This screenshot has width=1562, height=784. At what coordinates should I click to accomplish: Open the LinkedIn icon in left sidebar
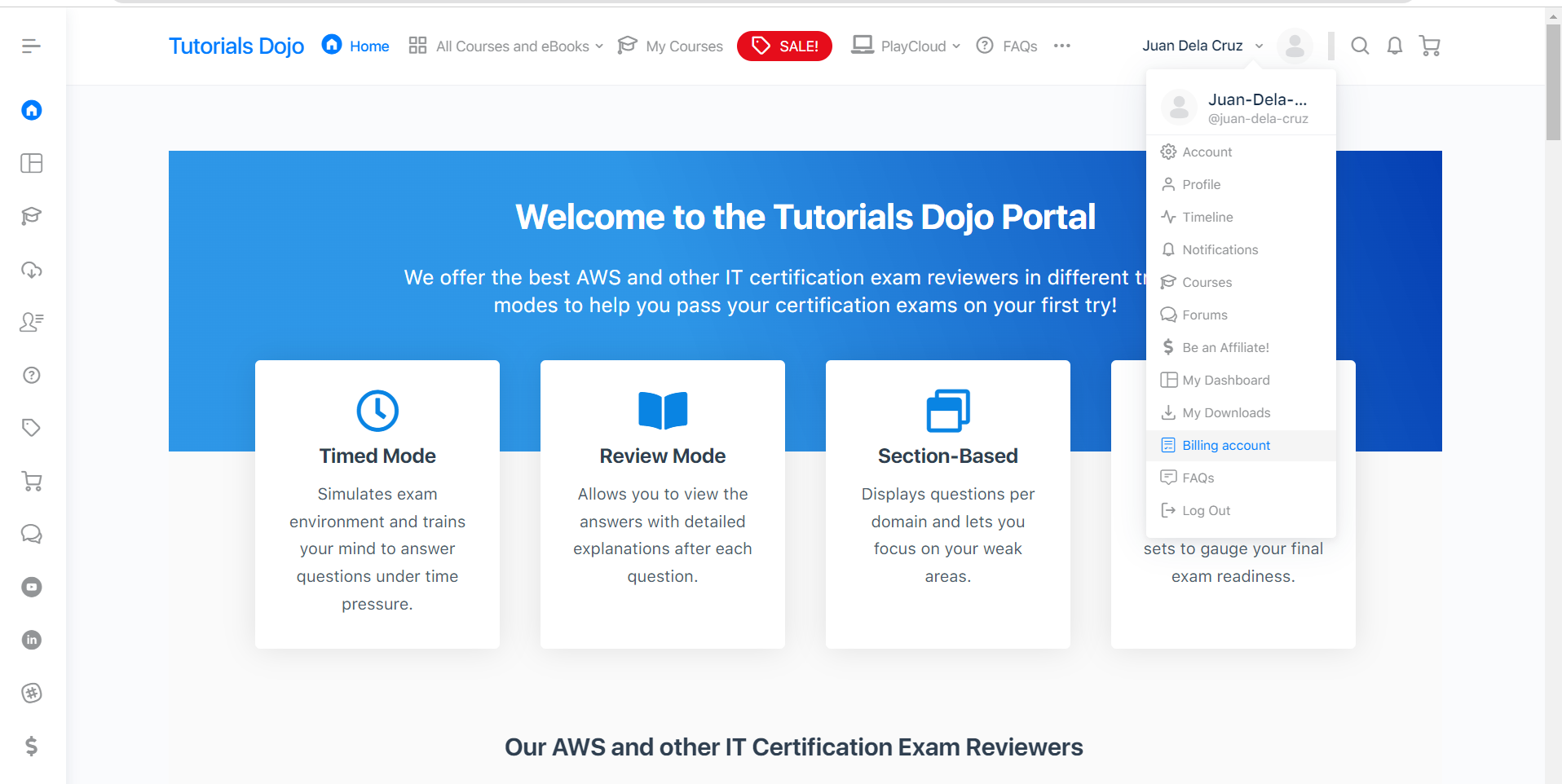[32, 640]
